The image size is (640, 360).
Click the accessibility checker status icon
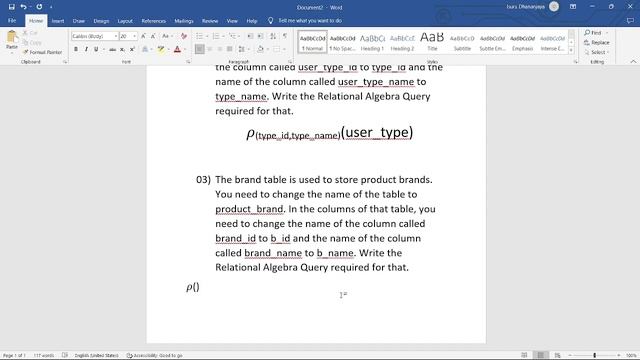click(x=154, y=356)
